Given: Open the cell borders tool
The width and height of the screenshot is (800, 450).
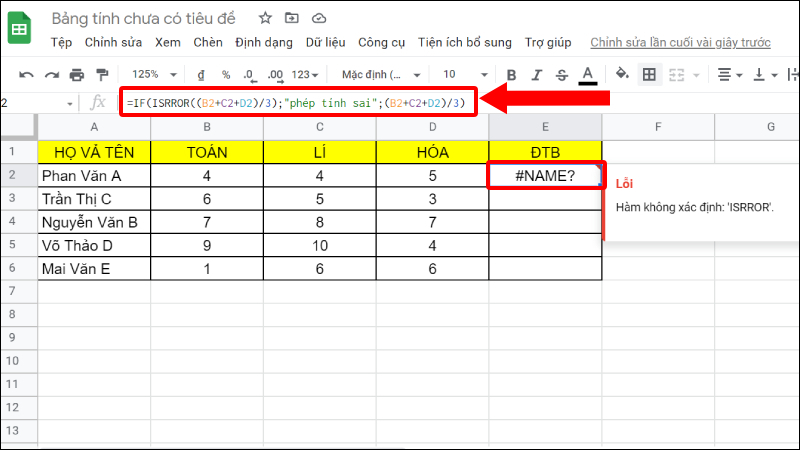Looking at the screenshot, I should pos(649,75).
